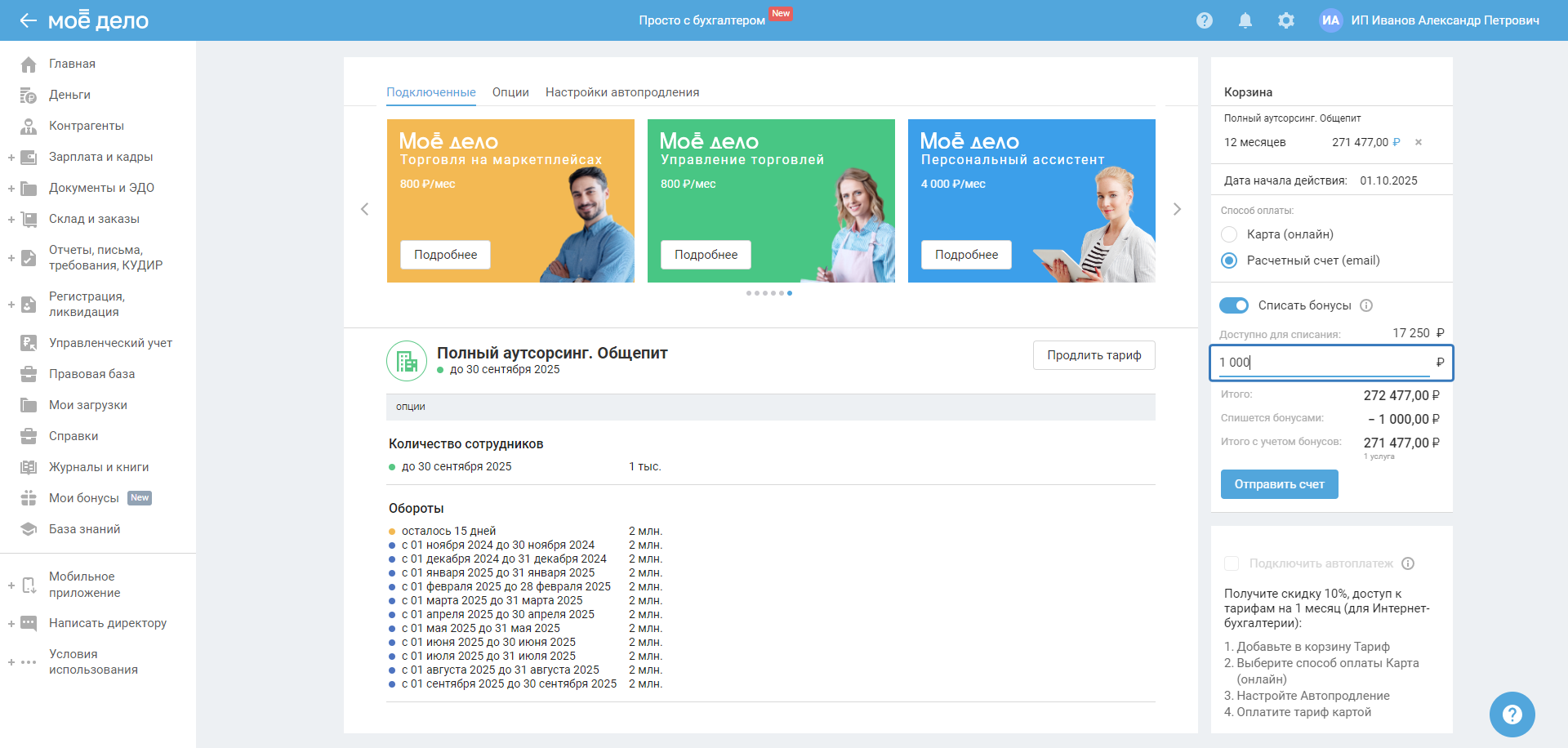Select the last carousel pagination dot
Viewport: 1568px width, 748px height.
(790, 293)
